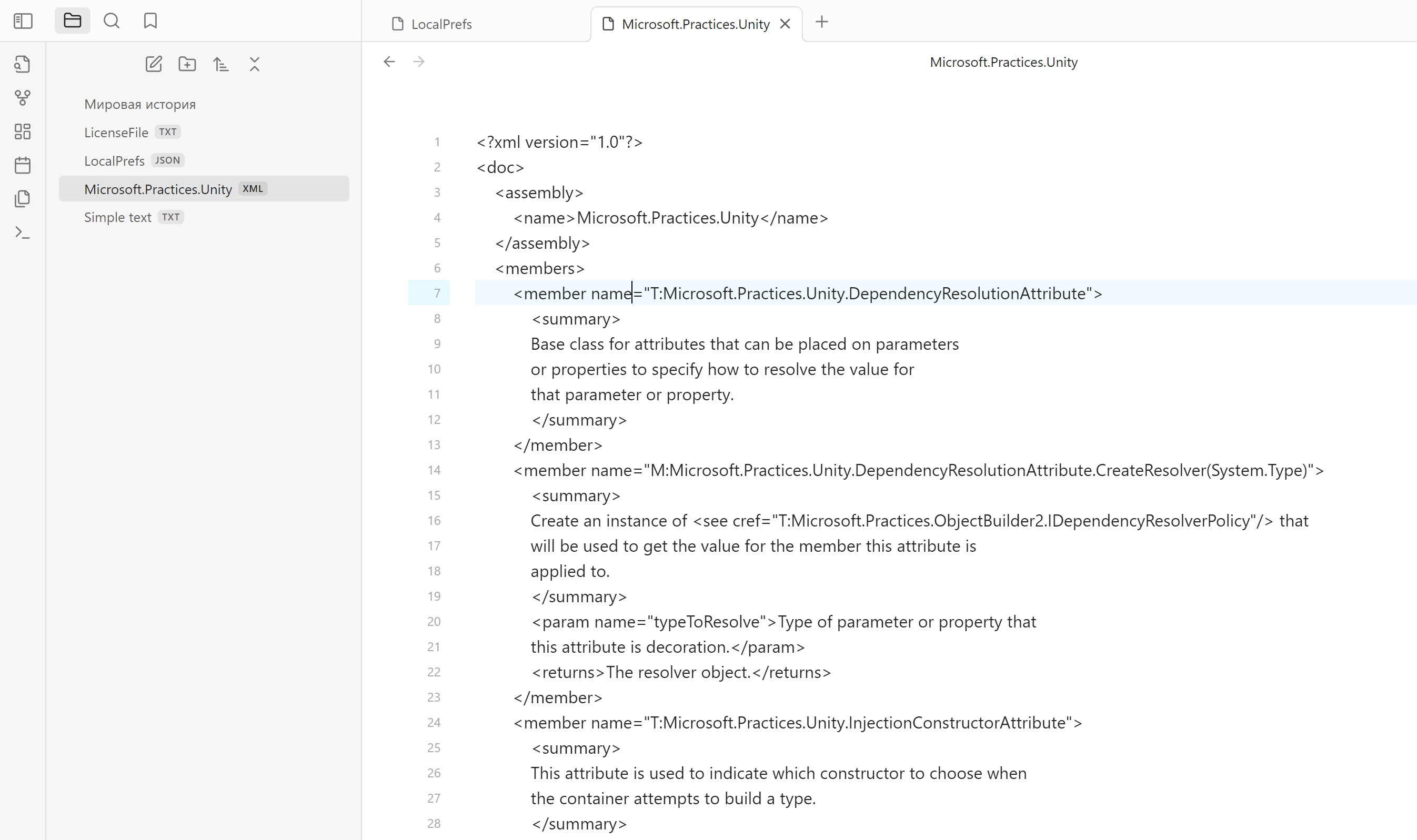Create a new folder
Viewport: 1417px width, 840px height.
pos(187,64)
